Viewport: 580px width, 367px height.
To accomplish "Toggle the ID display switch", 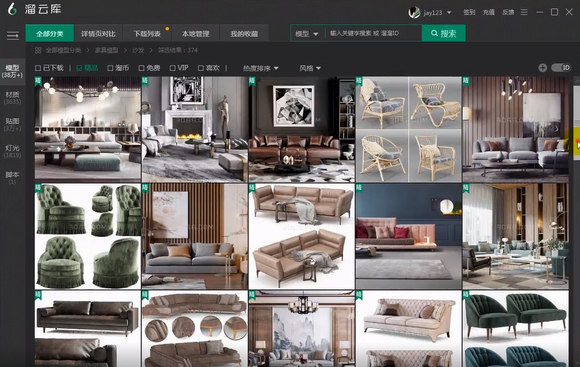I will 561,68.
